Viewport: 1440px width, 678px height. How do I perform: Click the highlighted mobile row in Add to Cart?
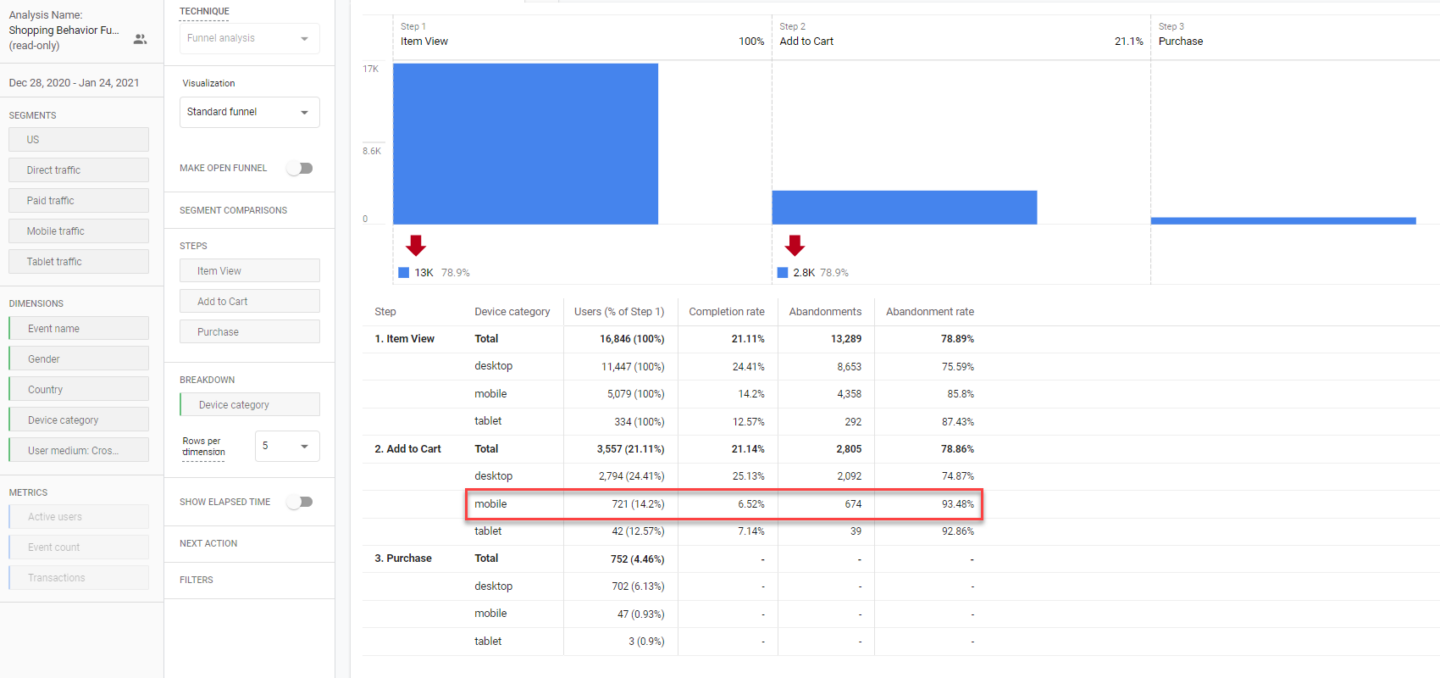(x=724, y=504)
